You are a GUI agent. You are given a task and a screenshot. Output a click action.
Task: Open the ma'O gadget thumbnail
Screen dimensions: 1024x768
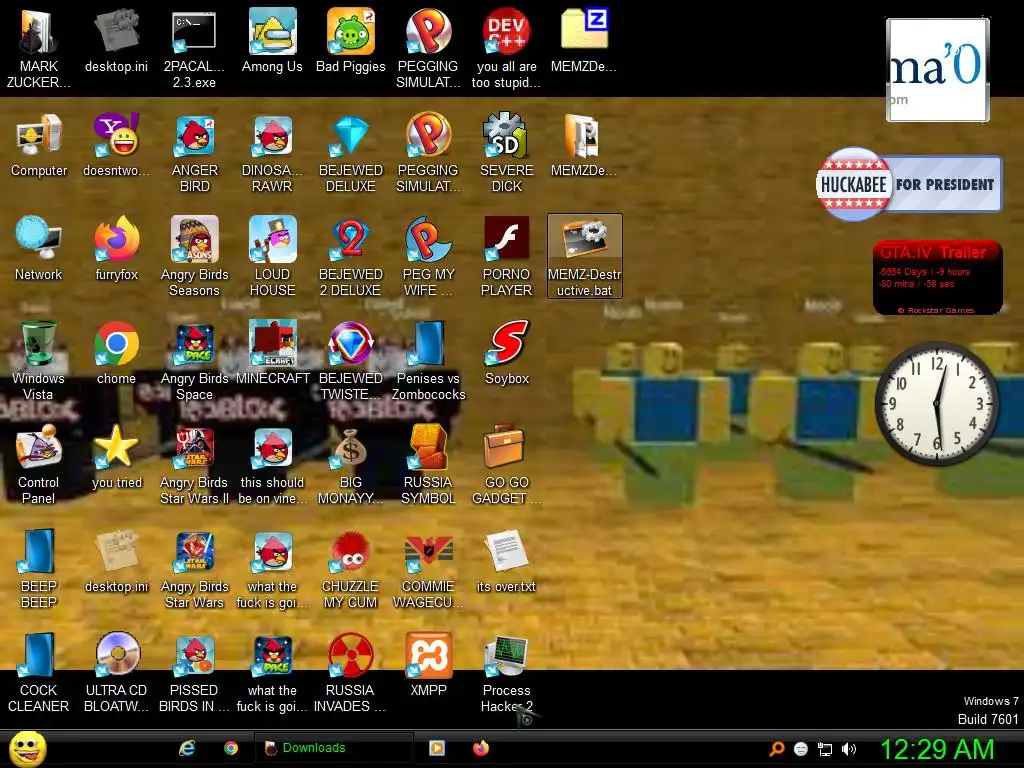point(938,70)
